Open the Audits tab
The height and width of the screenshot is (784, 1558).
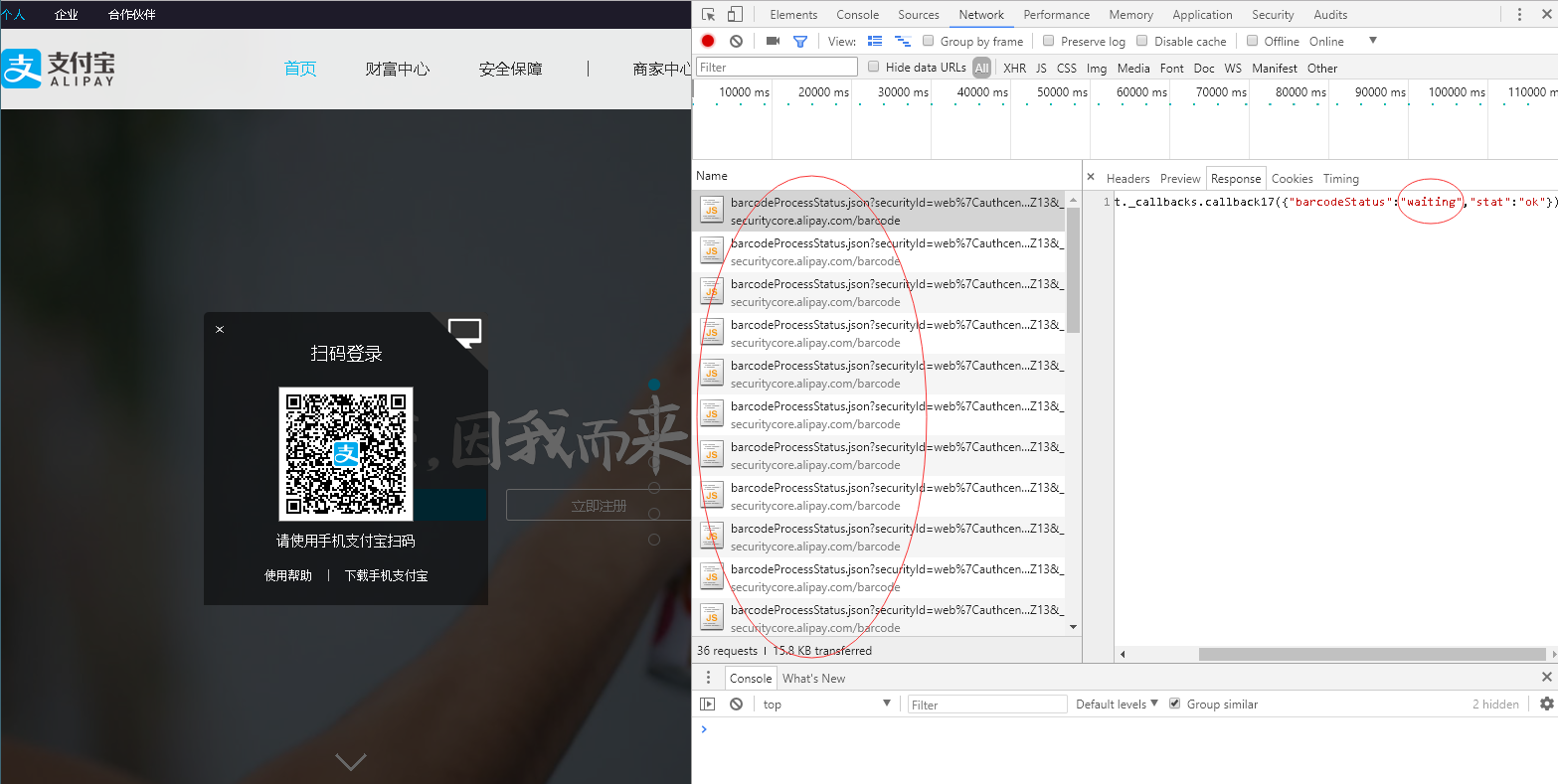(1330, 14)
